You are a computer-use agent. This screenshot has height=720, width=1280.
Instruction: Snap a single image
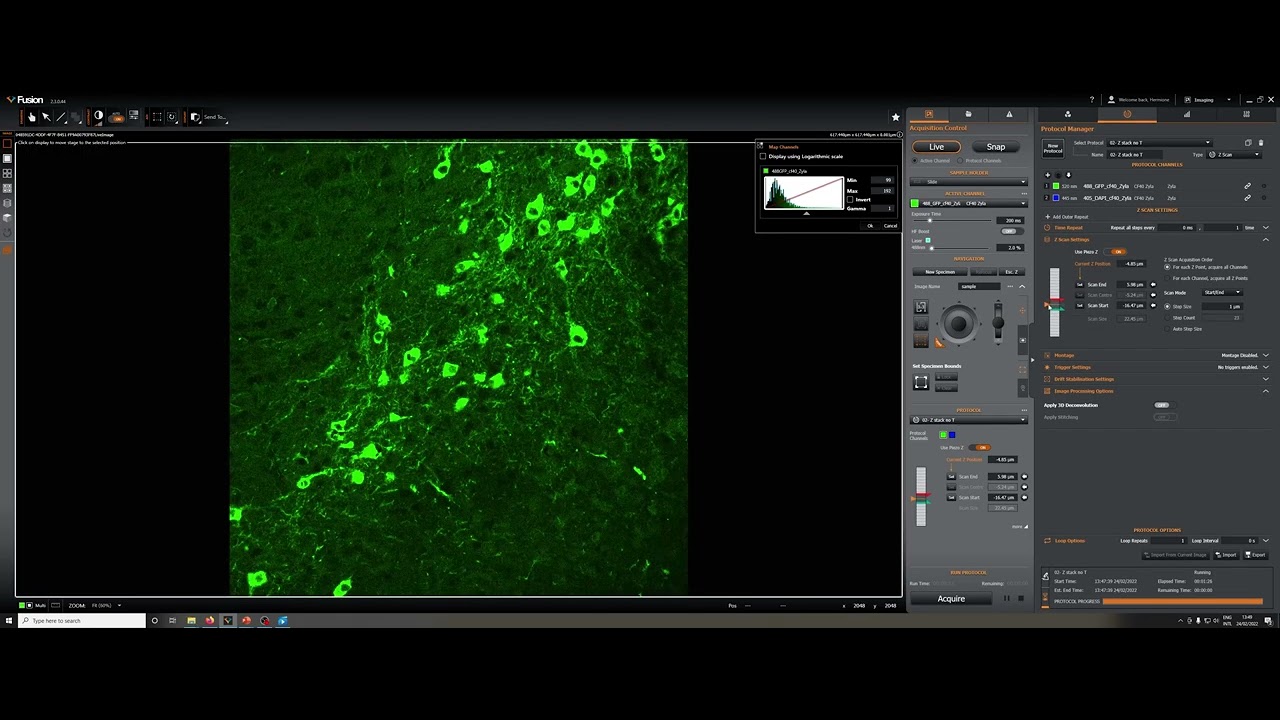pos(995,147)
